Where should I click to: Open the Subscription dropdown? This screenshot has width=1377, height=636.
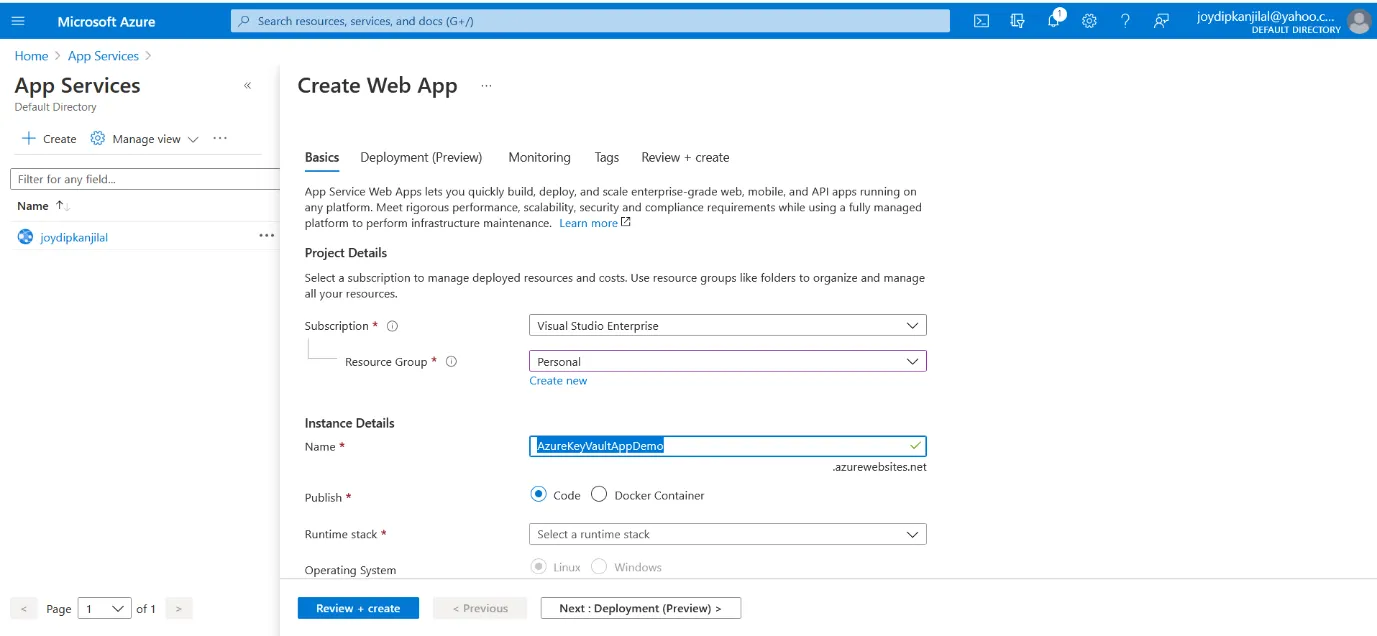coord(727,325)
